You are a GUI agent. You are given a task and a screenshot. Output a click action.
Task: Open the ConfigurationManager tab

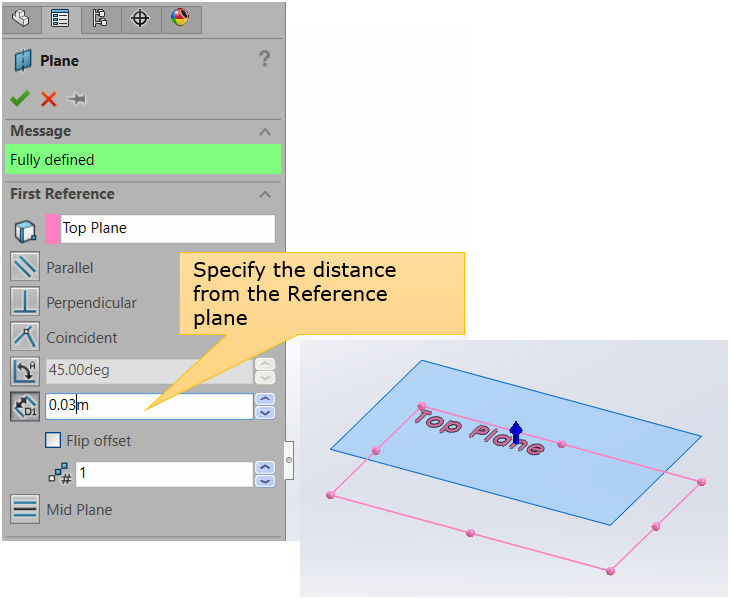[101, 19]
